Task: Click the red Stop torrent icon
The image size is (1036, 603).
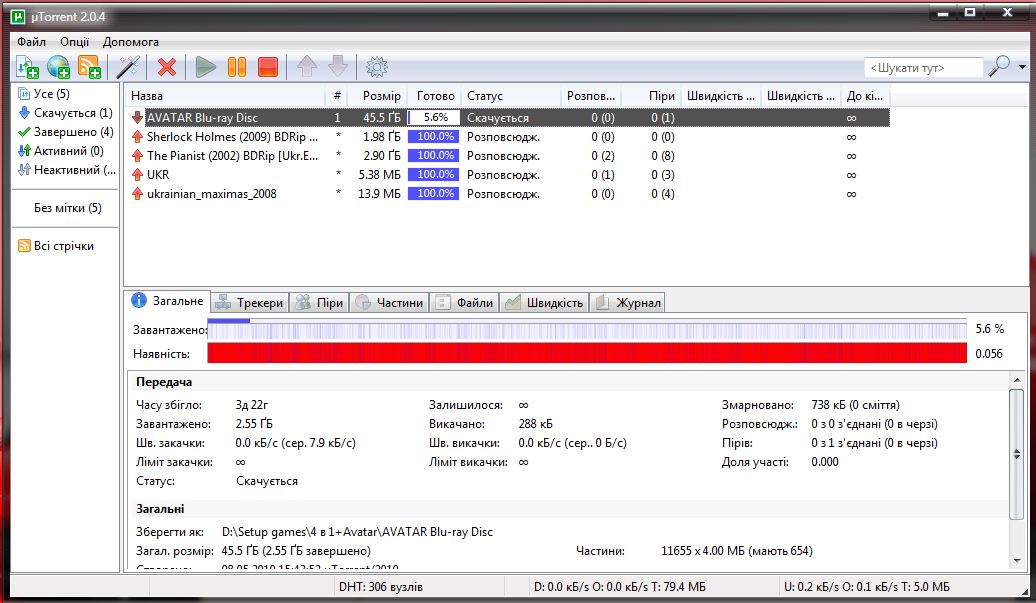Action: 268,67
